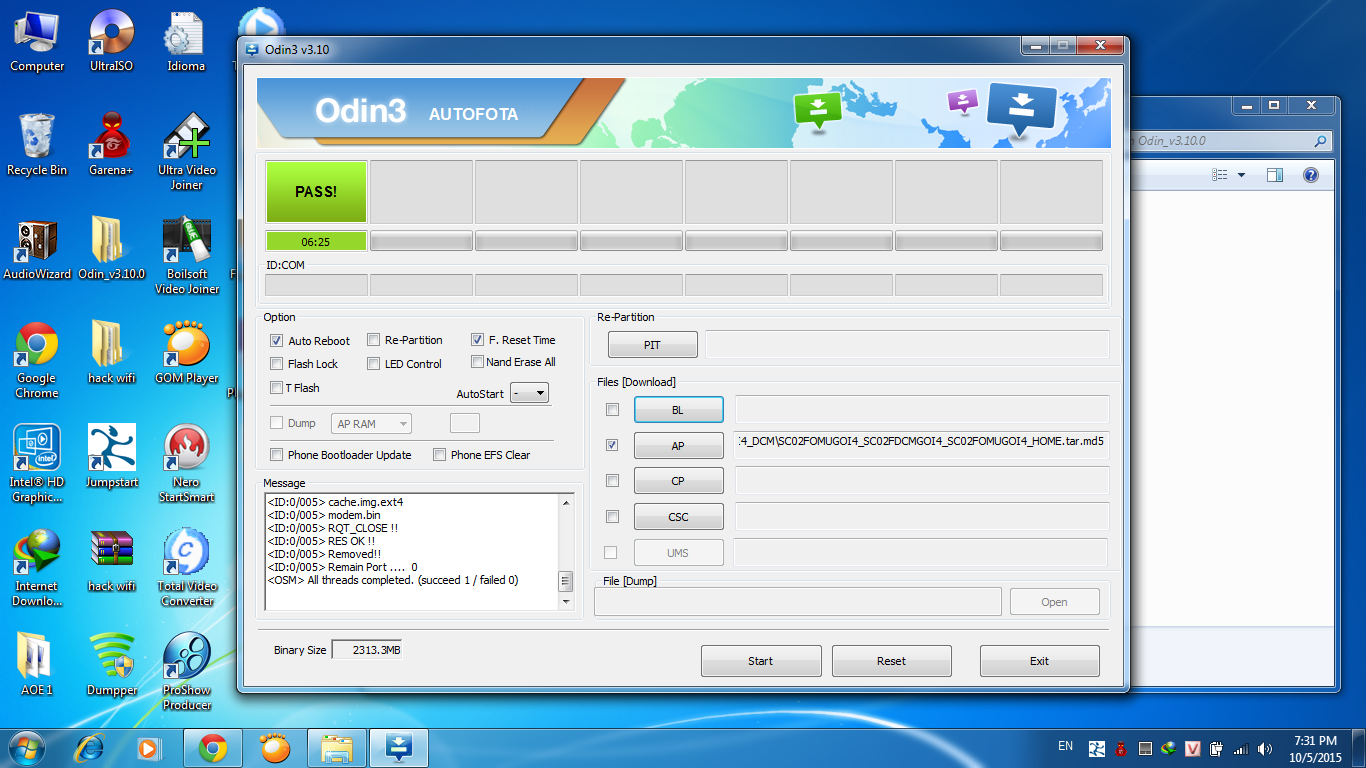
Task: Click the AP file path field
Action: tap(922, 445)
